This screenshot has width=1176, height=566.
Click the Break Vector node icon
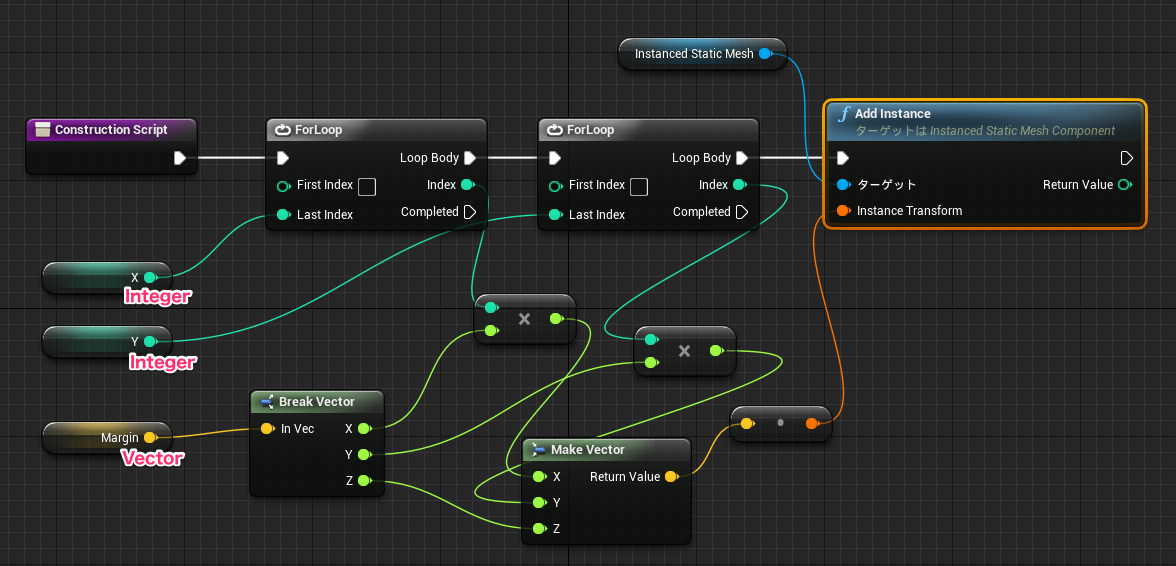click(266, 402)
